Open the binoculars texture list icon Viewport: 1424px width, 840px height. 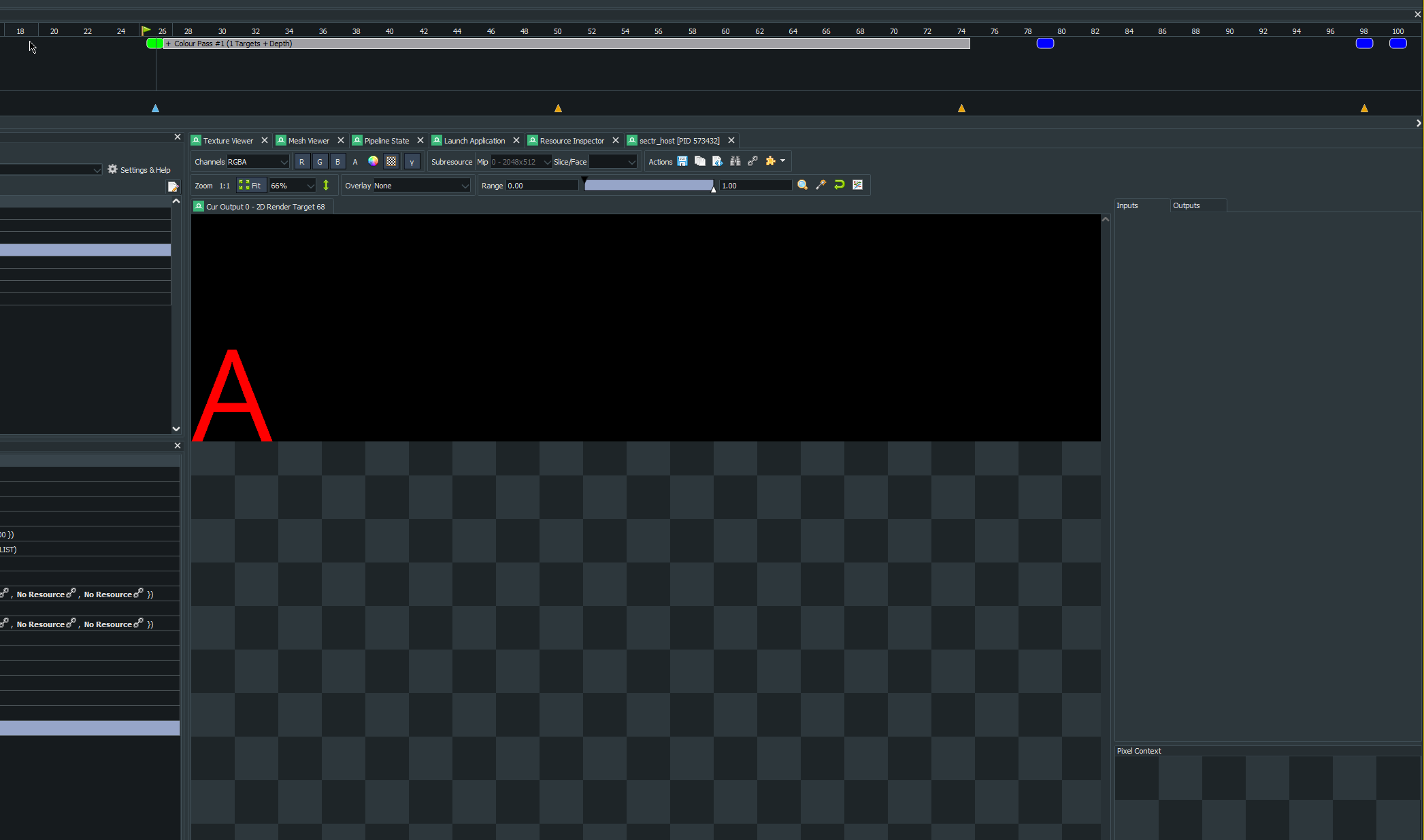coord(735,161)
